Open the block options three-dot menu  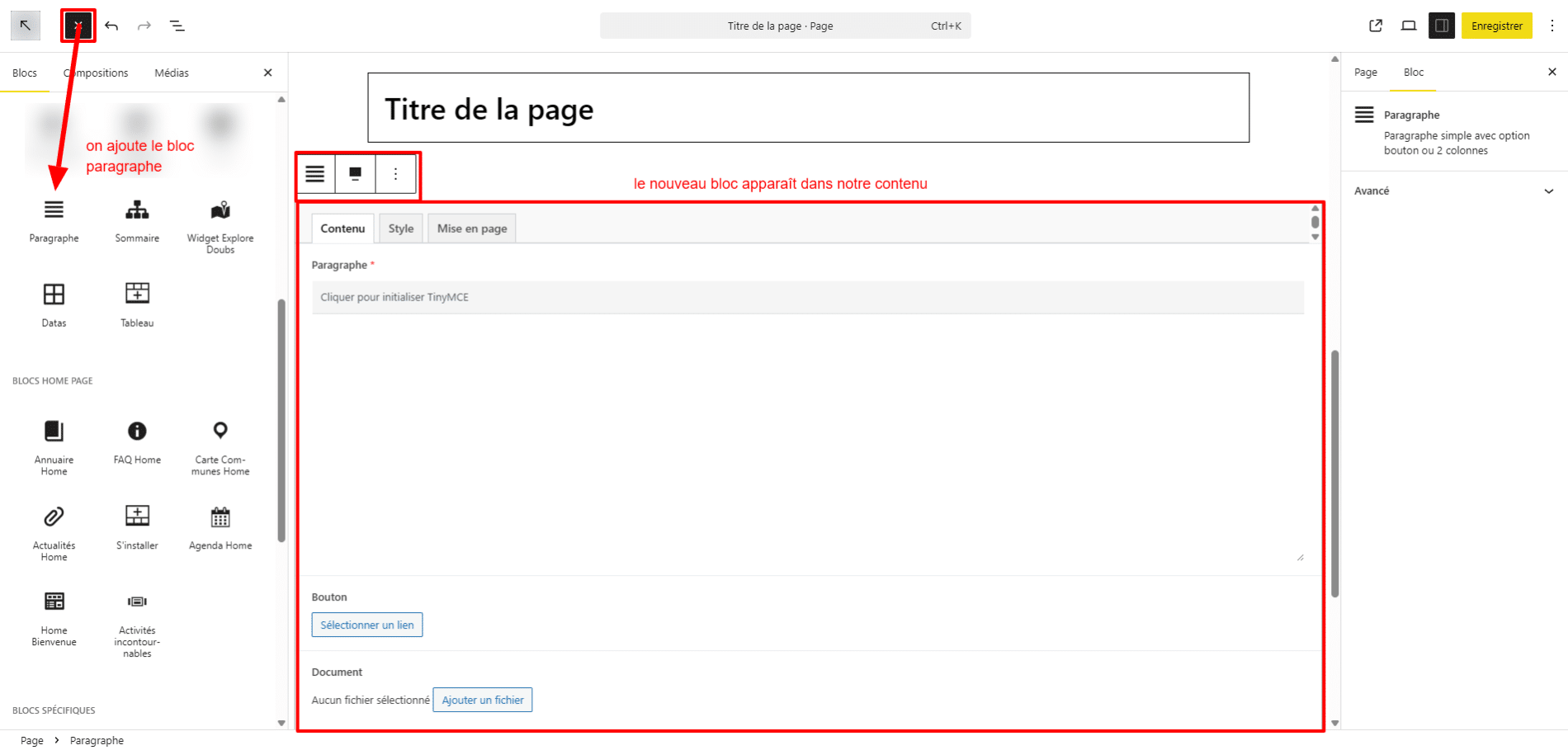[x=395, y=173]
